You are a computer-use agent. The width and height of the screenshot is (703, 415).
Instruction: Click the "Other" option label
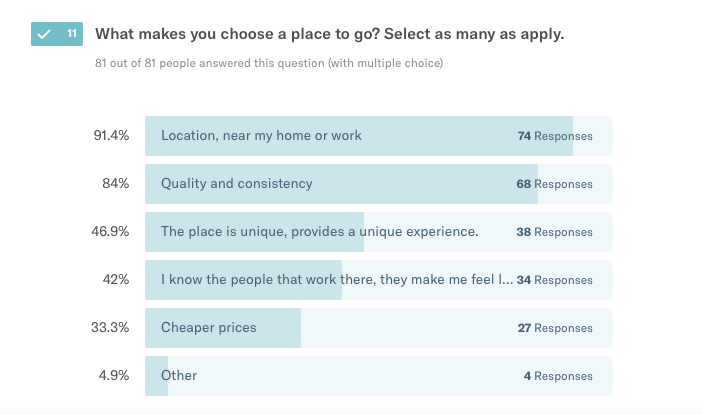click(x=179, y=376)
